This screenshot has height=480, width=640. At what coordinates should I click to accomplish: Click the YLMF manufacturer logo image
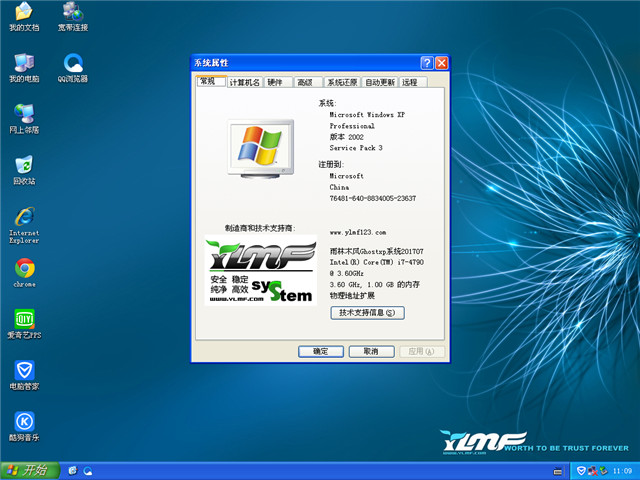click(x=261, y=270)
